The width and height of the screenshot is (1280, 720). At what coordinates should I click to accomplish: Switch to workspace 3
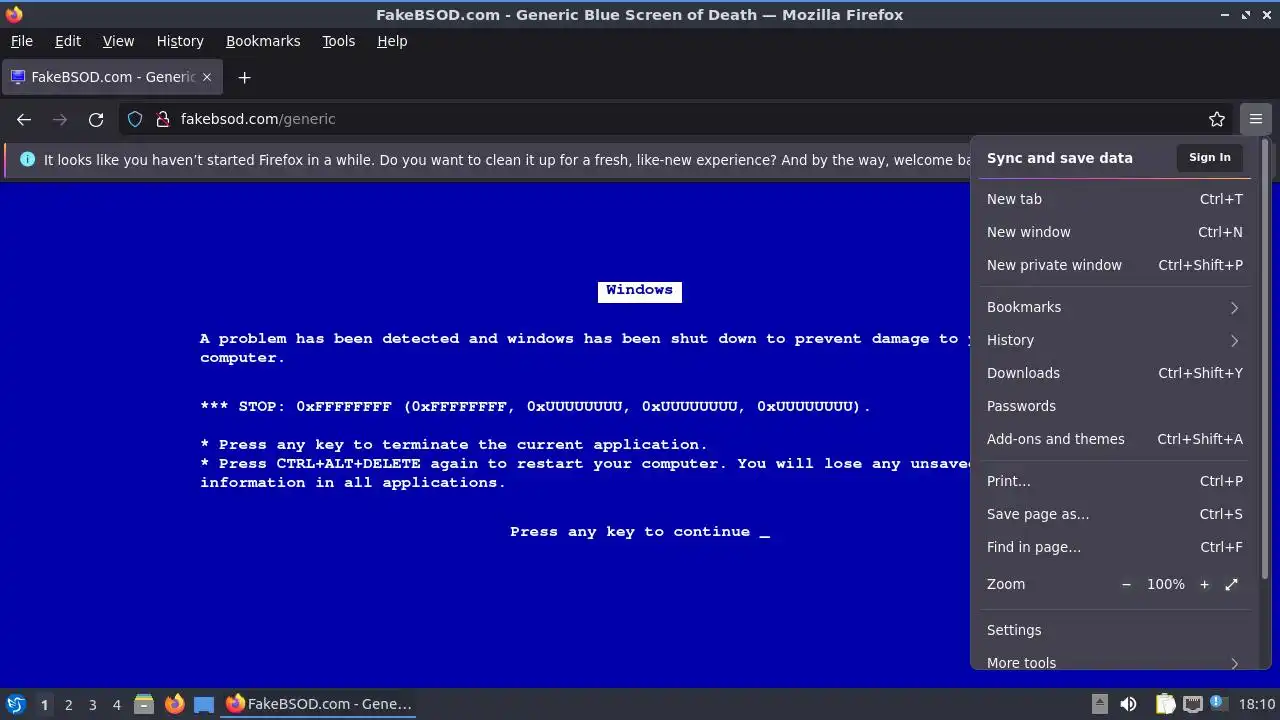[x=92, y=704]
